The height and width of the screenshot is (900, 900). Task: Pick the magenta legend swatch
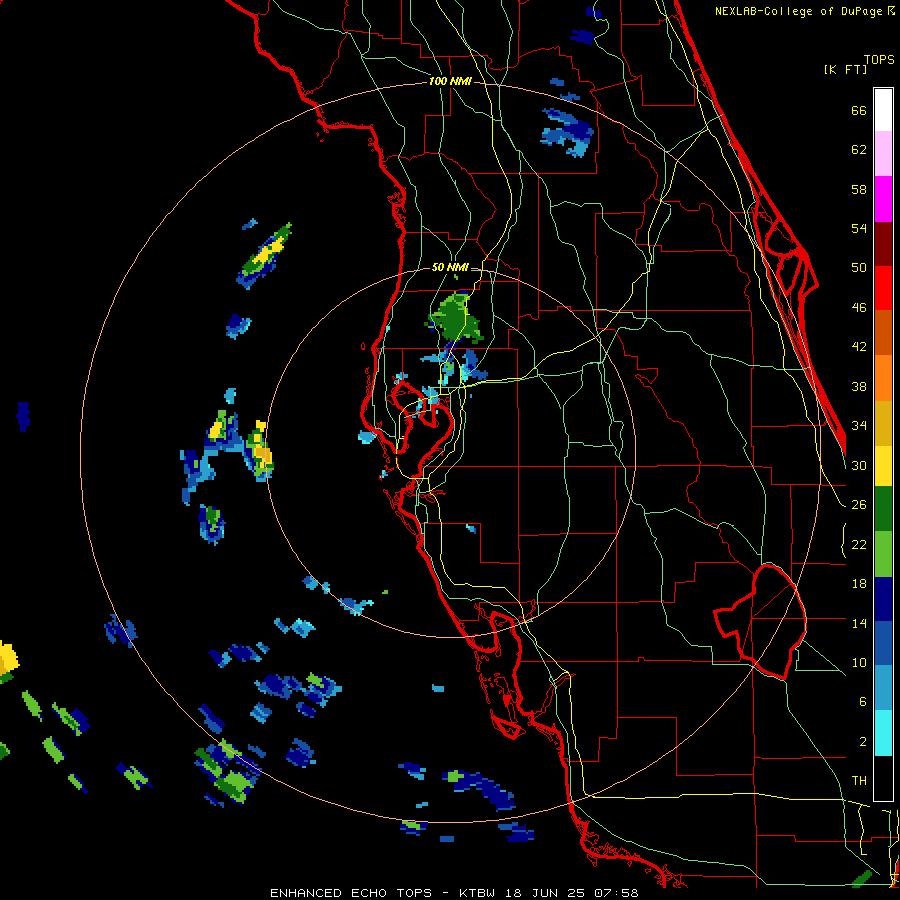pyautogui.click(x=883, y=199)
